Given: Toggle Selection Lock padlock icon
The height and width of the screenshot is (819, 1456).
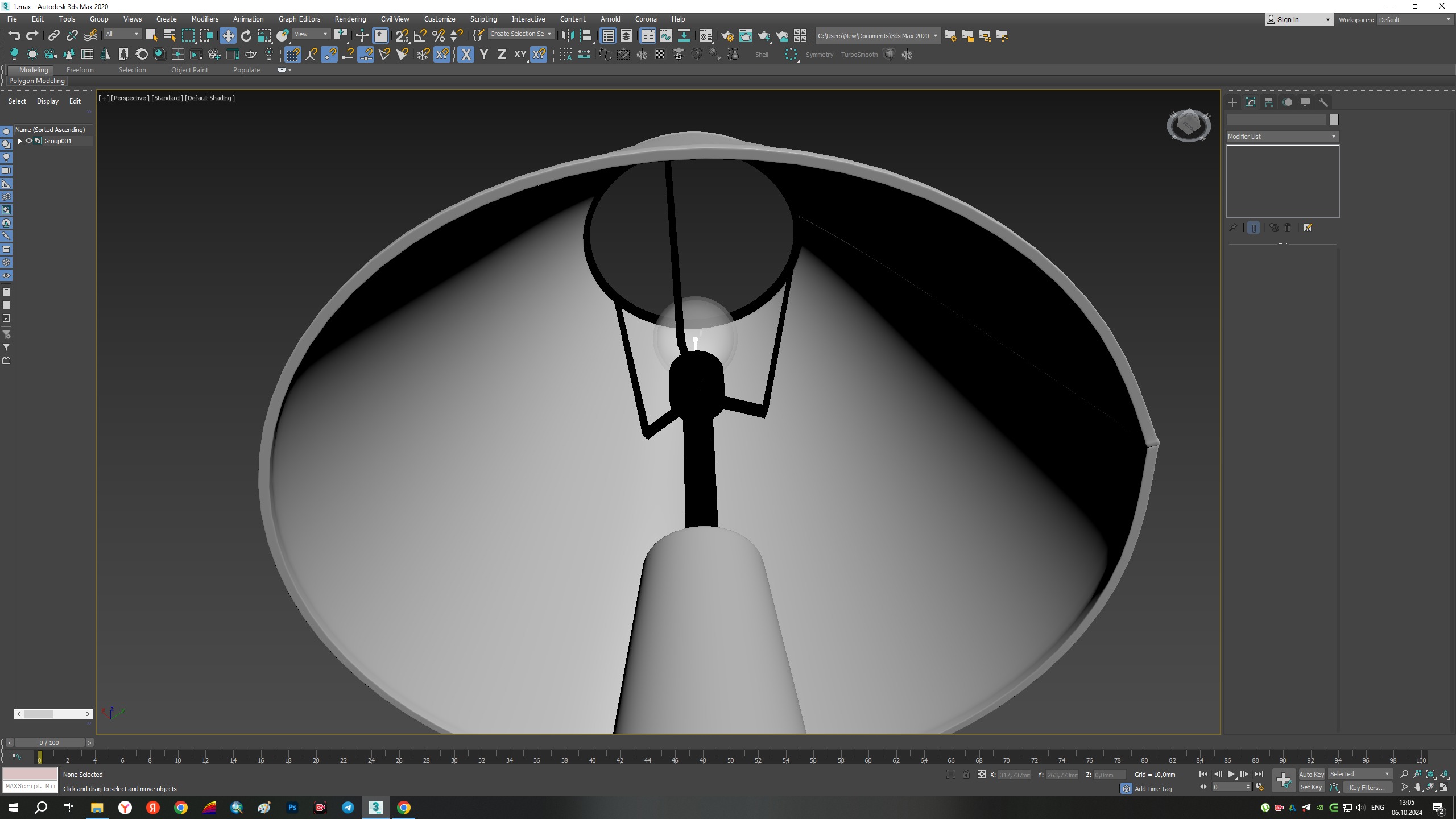Looking at the screenshot, I should [x=966, y=775].
